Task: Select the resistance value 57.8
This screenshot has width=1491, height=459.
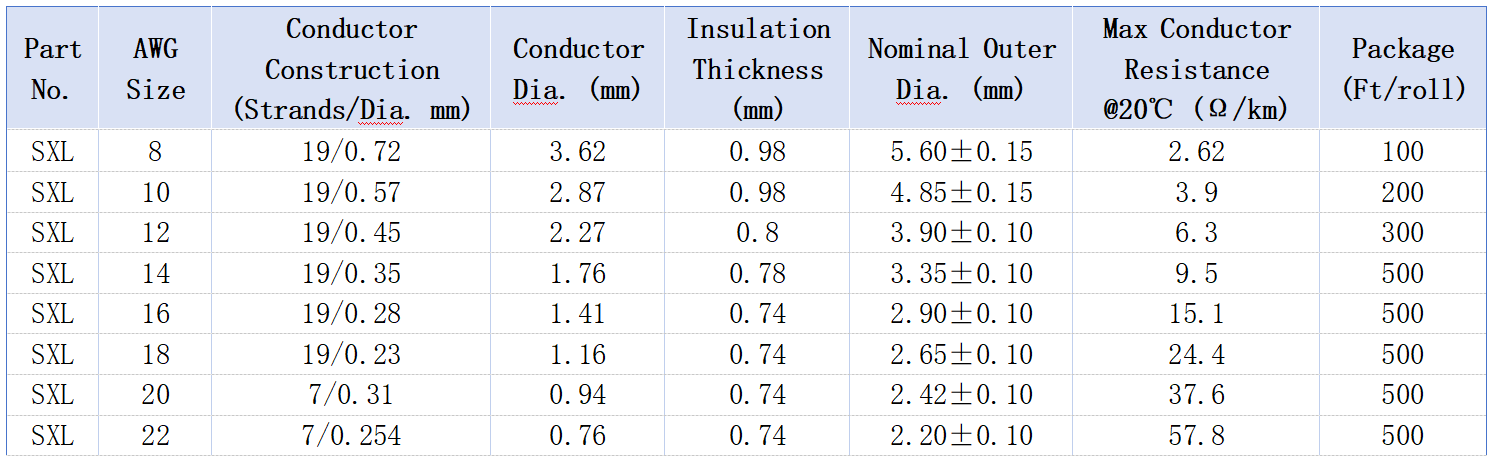Action: pos(1196,437)
